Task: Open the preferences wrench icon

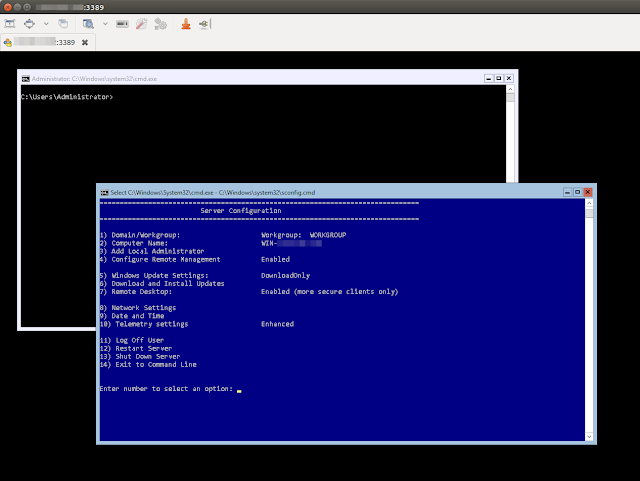Action: coord(141,23)
